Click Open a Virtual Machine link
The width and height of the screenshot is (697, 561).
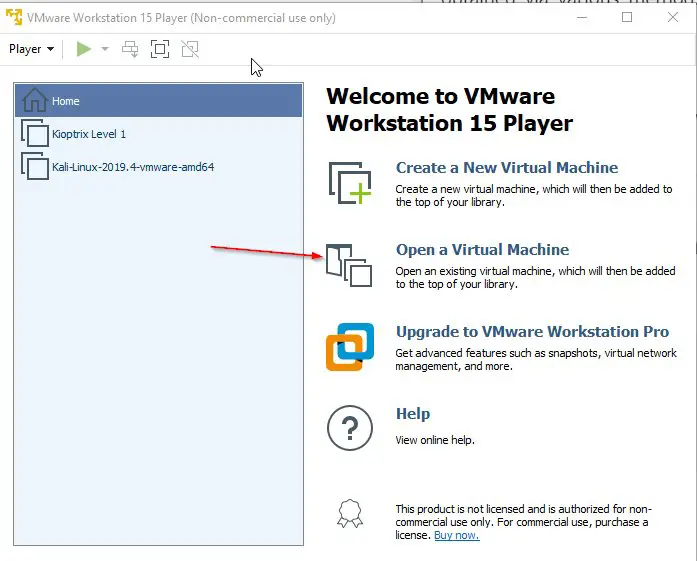[482, 250]
